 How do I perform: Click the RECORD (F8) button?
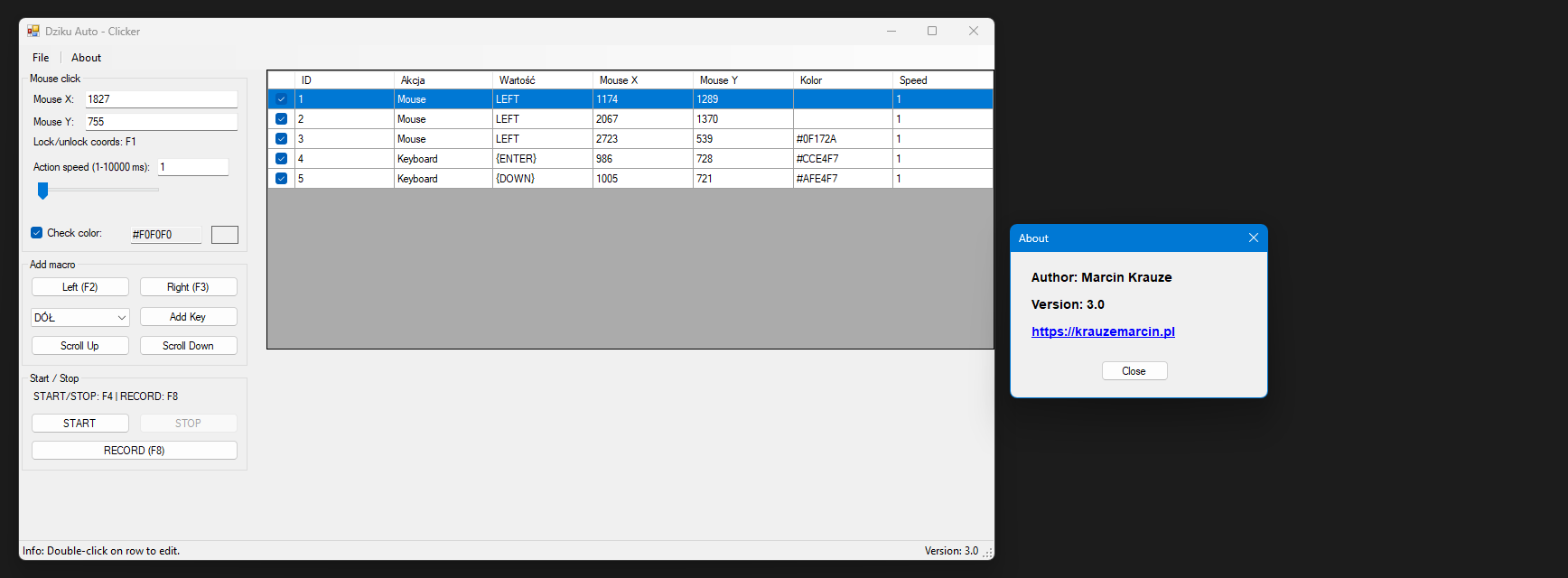pyautogui.click(x=134, y=451)
